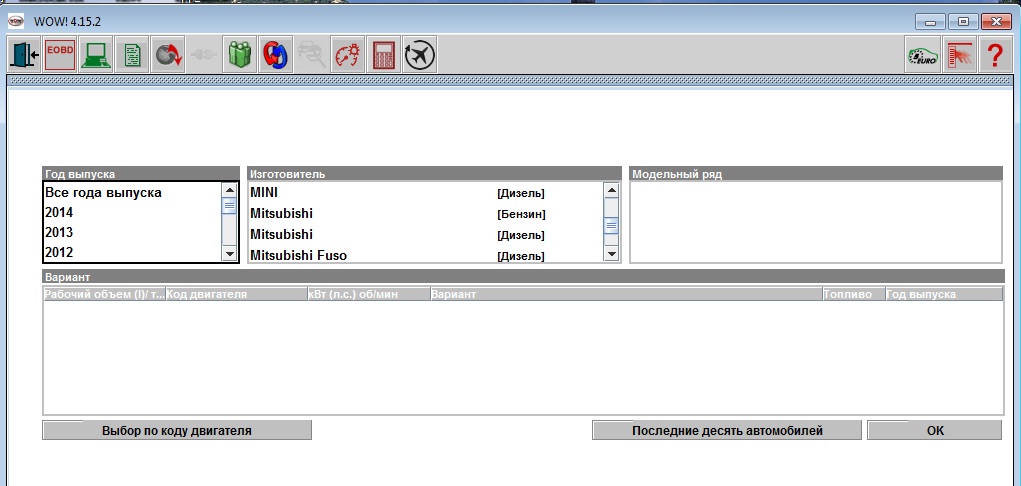Click the 'Рабочий объем' column header
This screenshot has height=486, width=1021.
pyautogui.click(x=104, y=294)
